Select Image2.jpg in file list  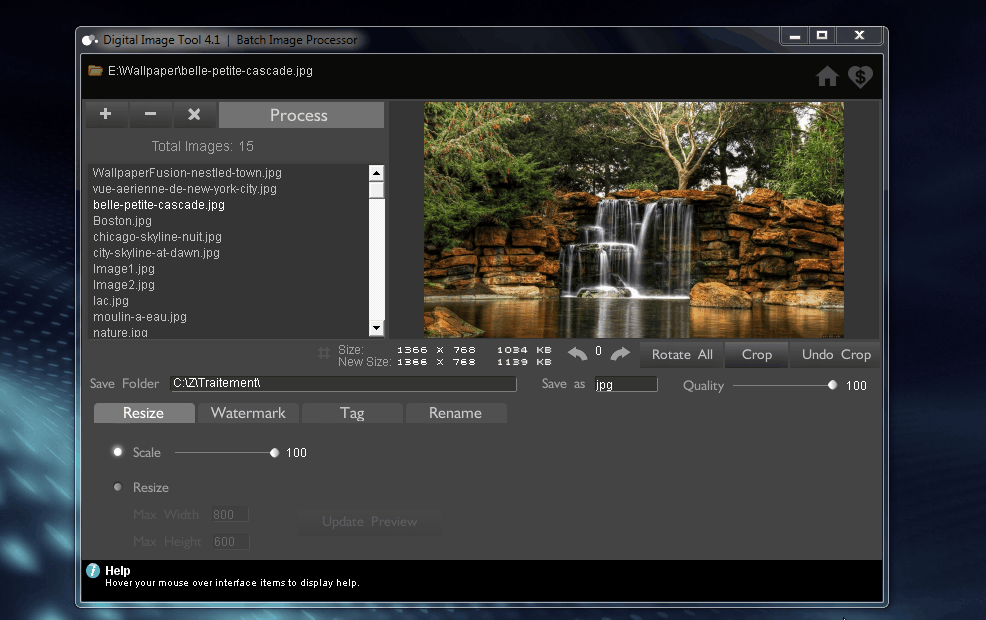pyautogui.click(x=123, y=285)
